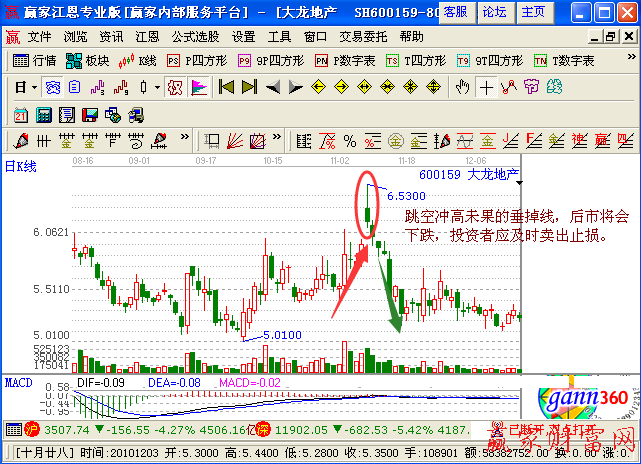This screenshot has height=464, width=641.
Task: Open the 交易委托 menu
Action: click(x=363, y=37)
